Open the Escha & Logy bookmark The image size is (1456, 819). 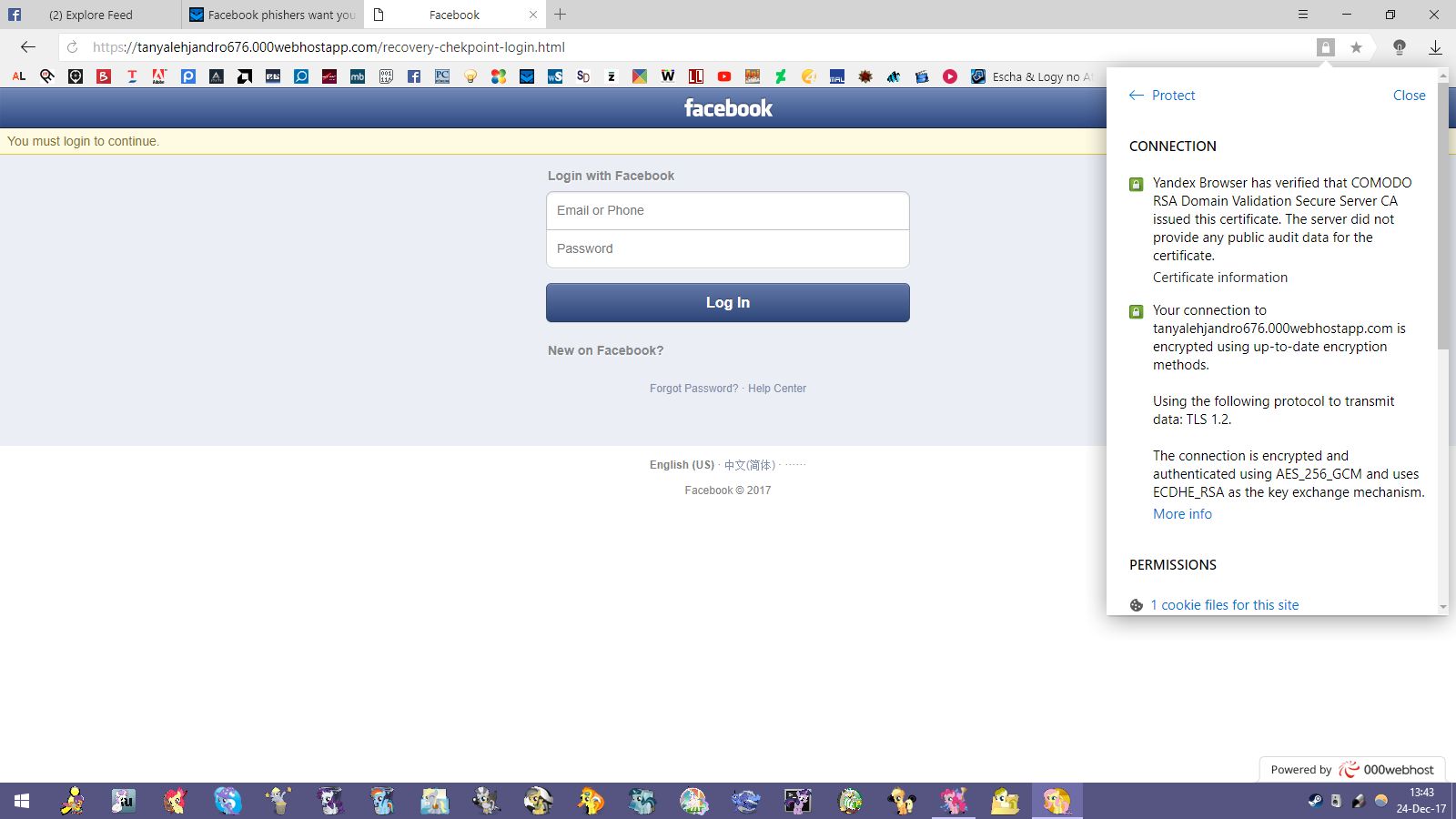(x=1033, y=76)
